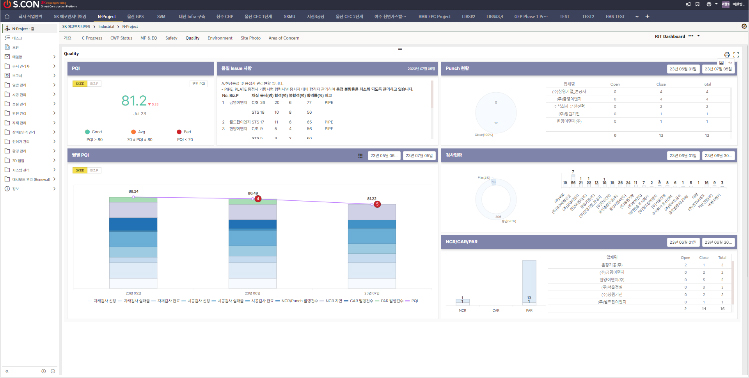Expand the Baseroot sidebar item chevron
The height and width of the screenshot is (378, 749).
click(x=54, y=179)
